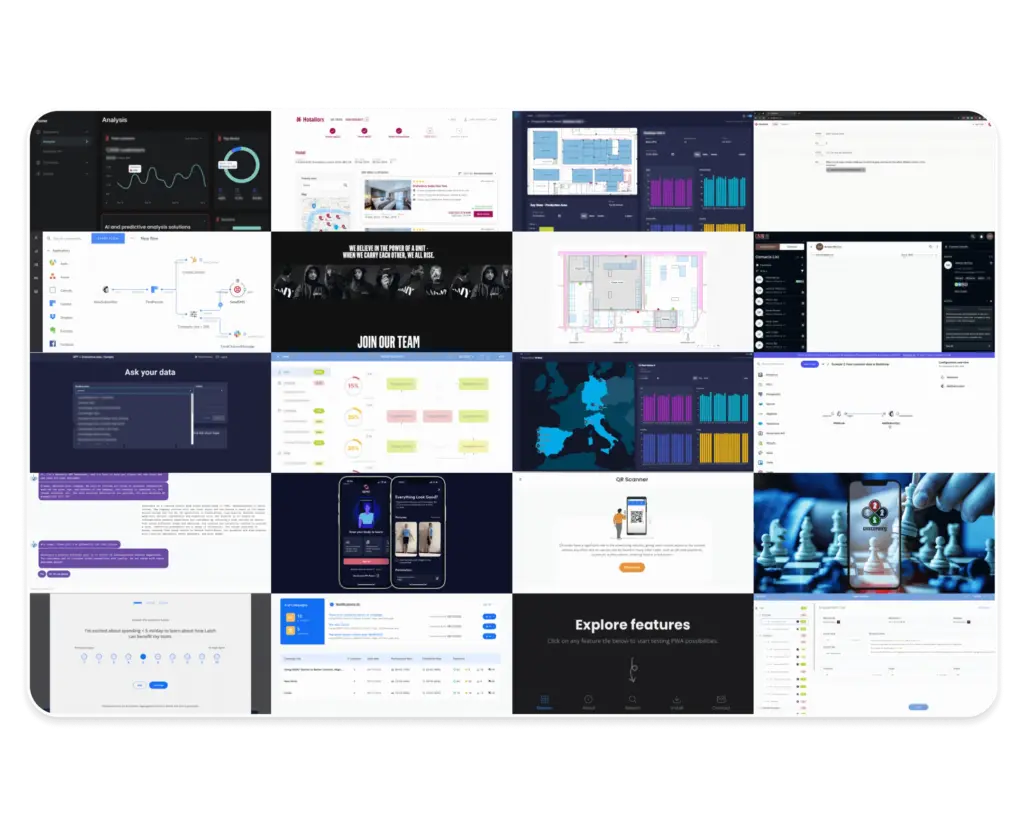Click the orange button on the QR Scanner screen
The height and width of the screenshot is (825, 1024).
point(632,568)
